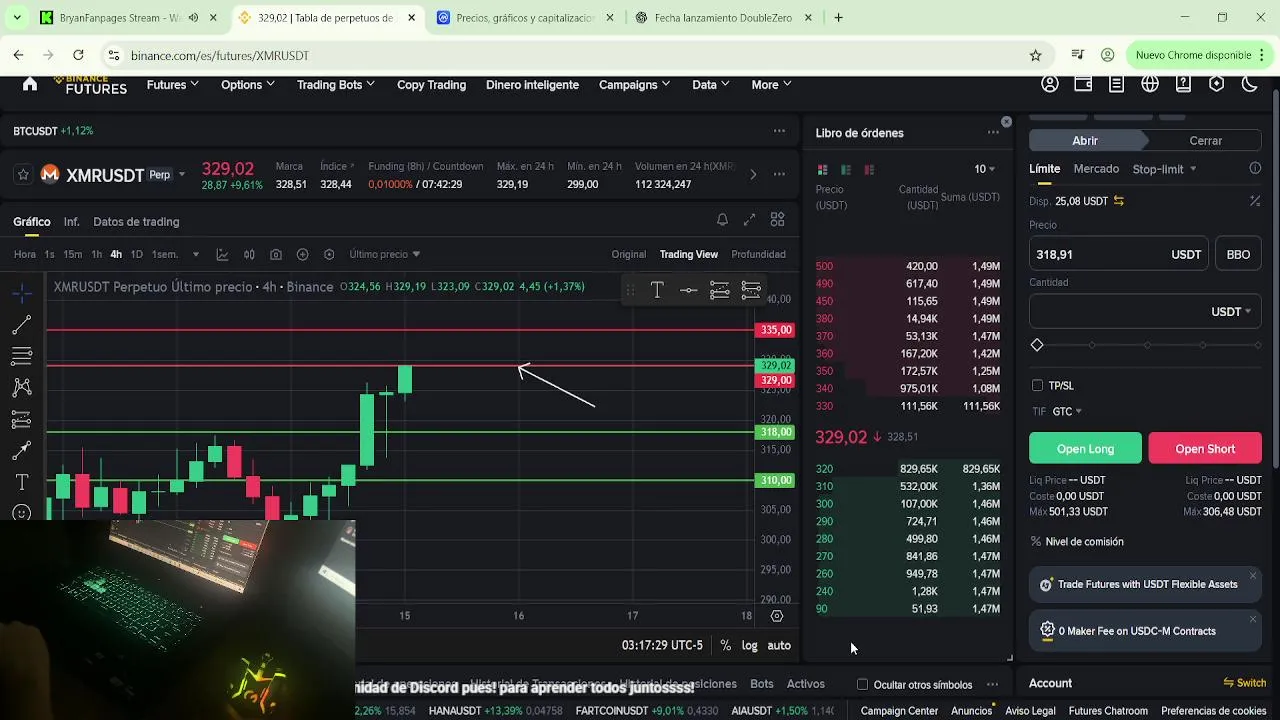Open the wallet icon in header
The height and width of the screenshot is (720, 1280).
tap(1083, 84)
